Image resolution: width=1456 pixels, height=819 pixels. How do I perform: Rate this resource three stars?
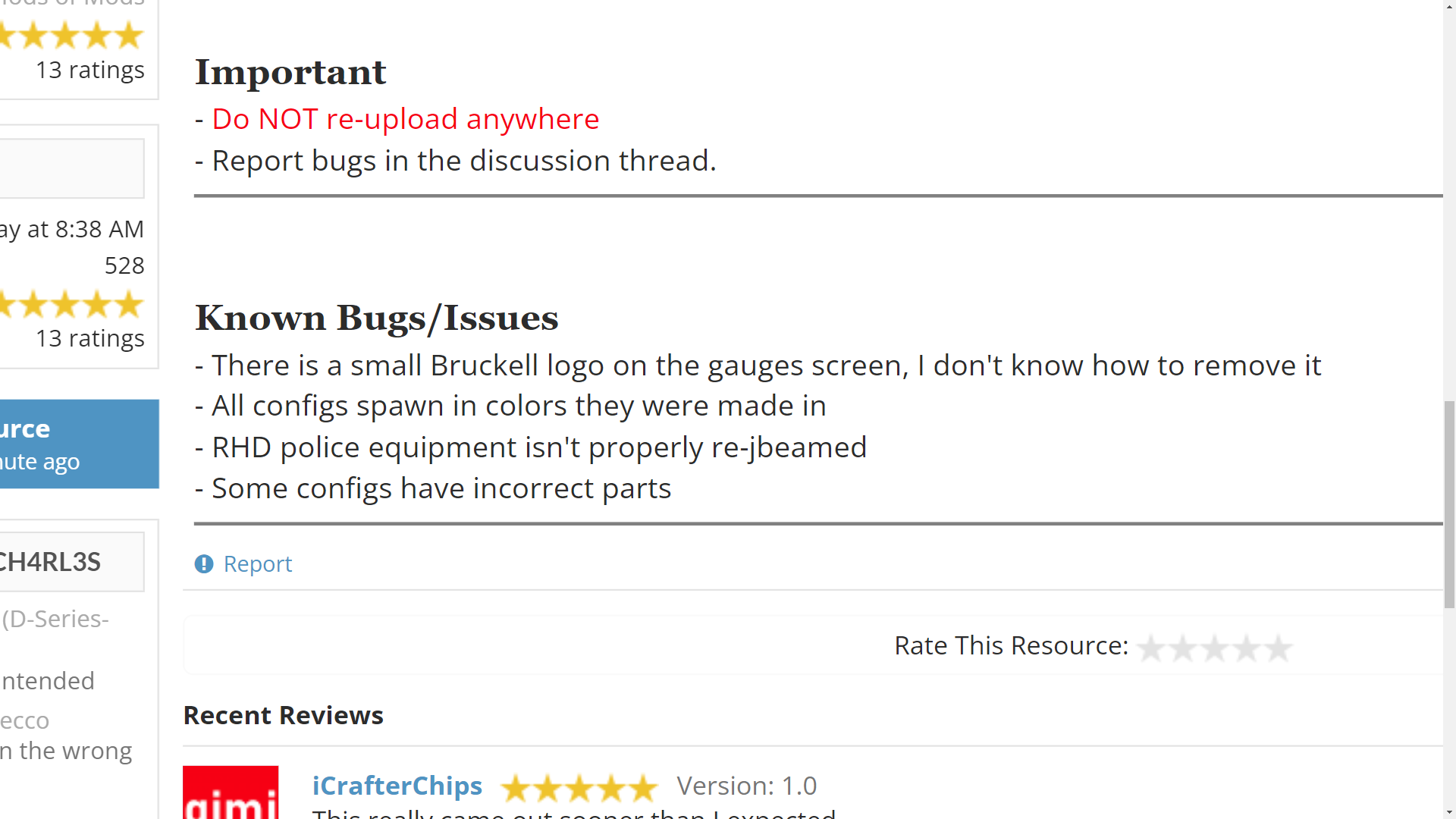click(x=1215, y=648)
